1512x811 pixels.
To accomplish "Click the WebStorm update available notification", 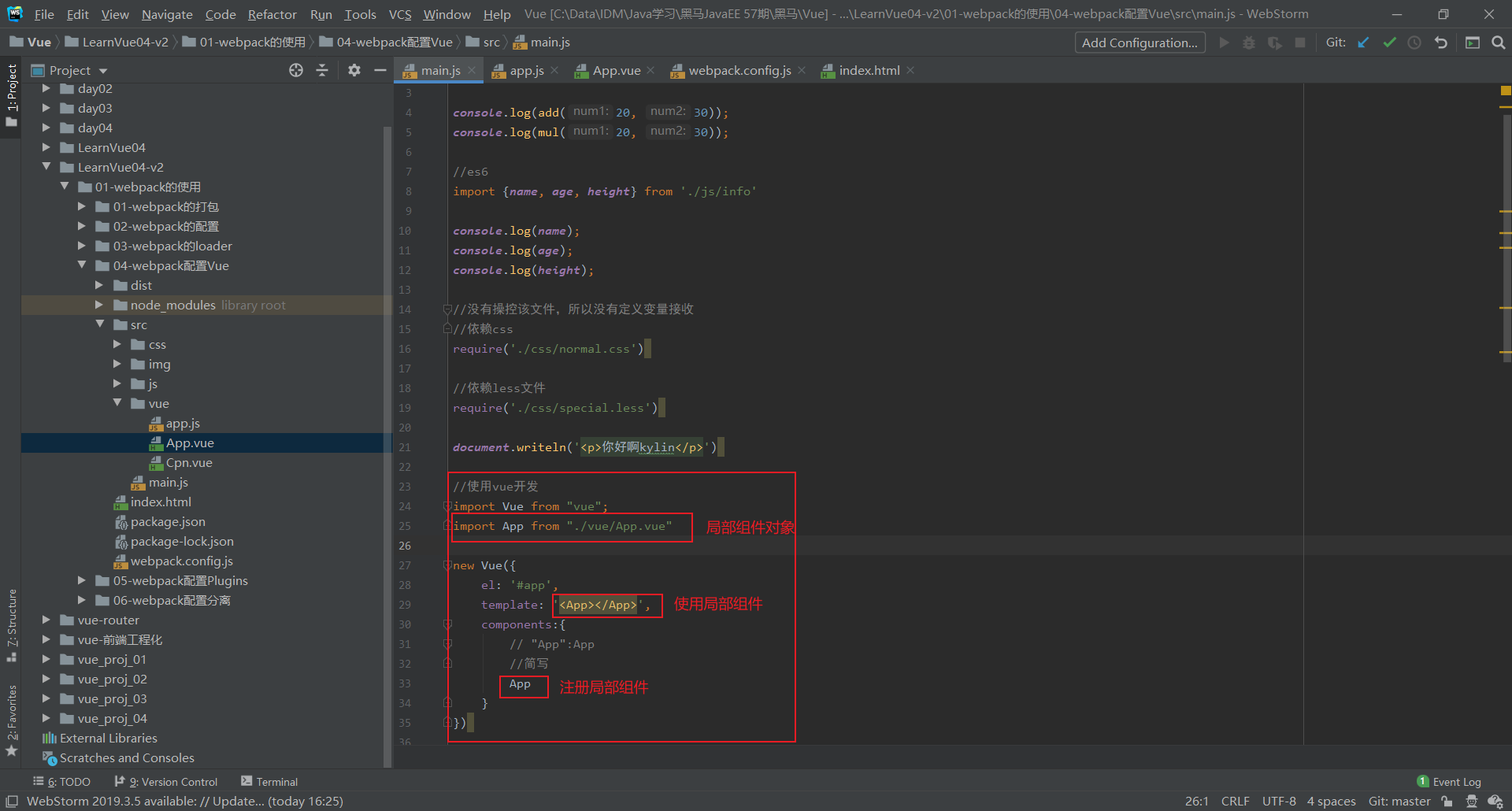I will click(185, 801).
